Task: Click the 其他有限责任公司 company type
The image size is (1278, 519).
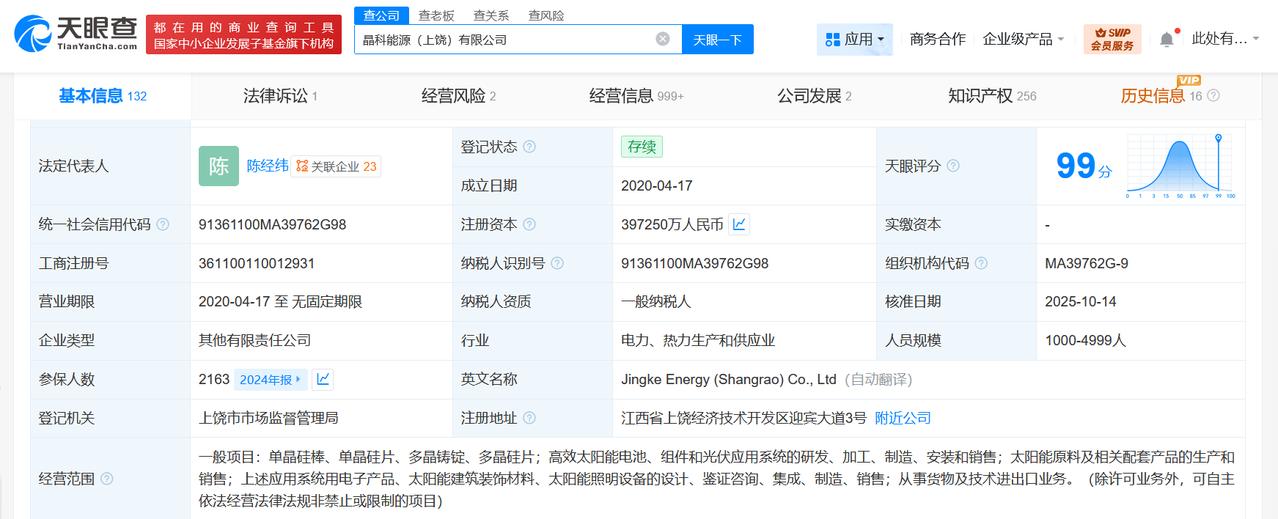Action: pos(255,341)
